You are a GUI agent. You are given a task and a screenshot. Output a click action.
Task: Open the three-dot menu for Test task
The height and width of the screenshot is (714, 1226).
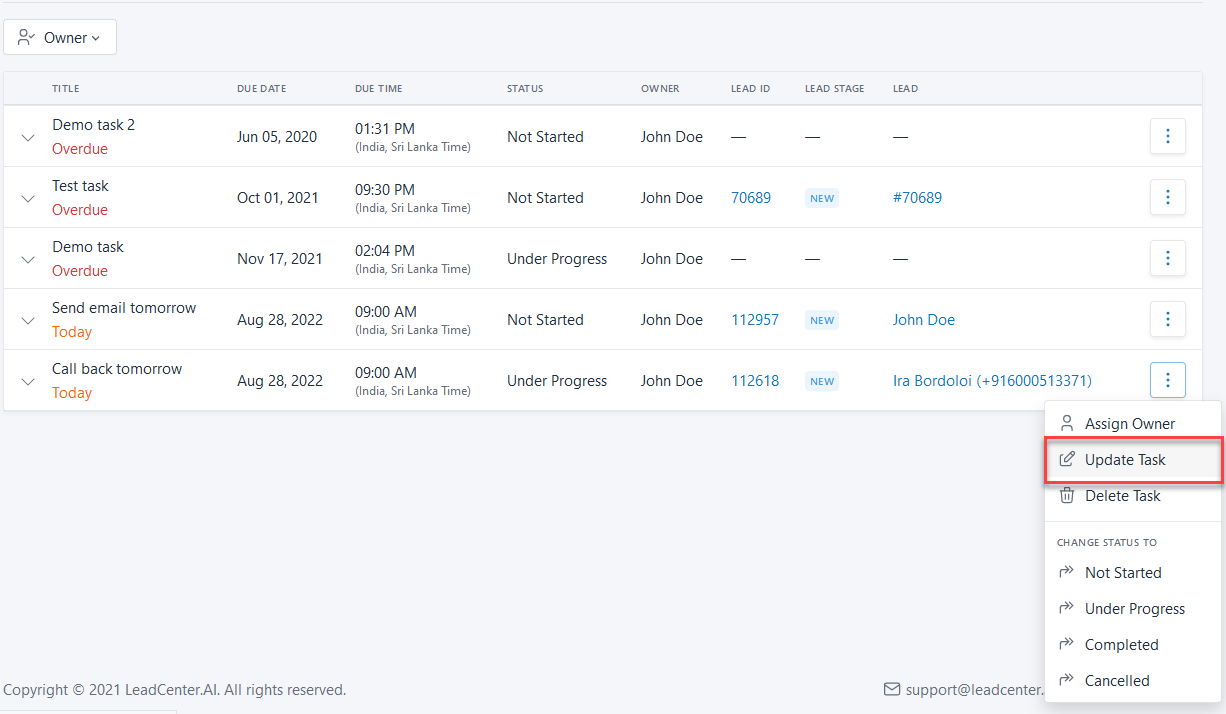(x=1167, y=197)
